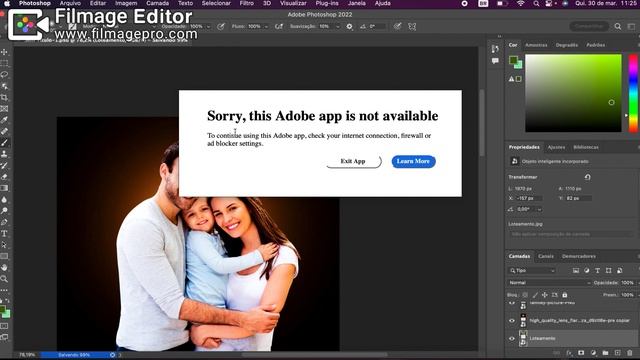Select the Hand tool
This screenshot has width=640, height=360.
click(4, 267)
